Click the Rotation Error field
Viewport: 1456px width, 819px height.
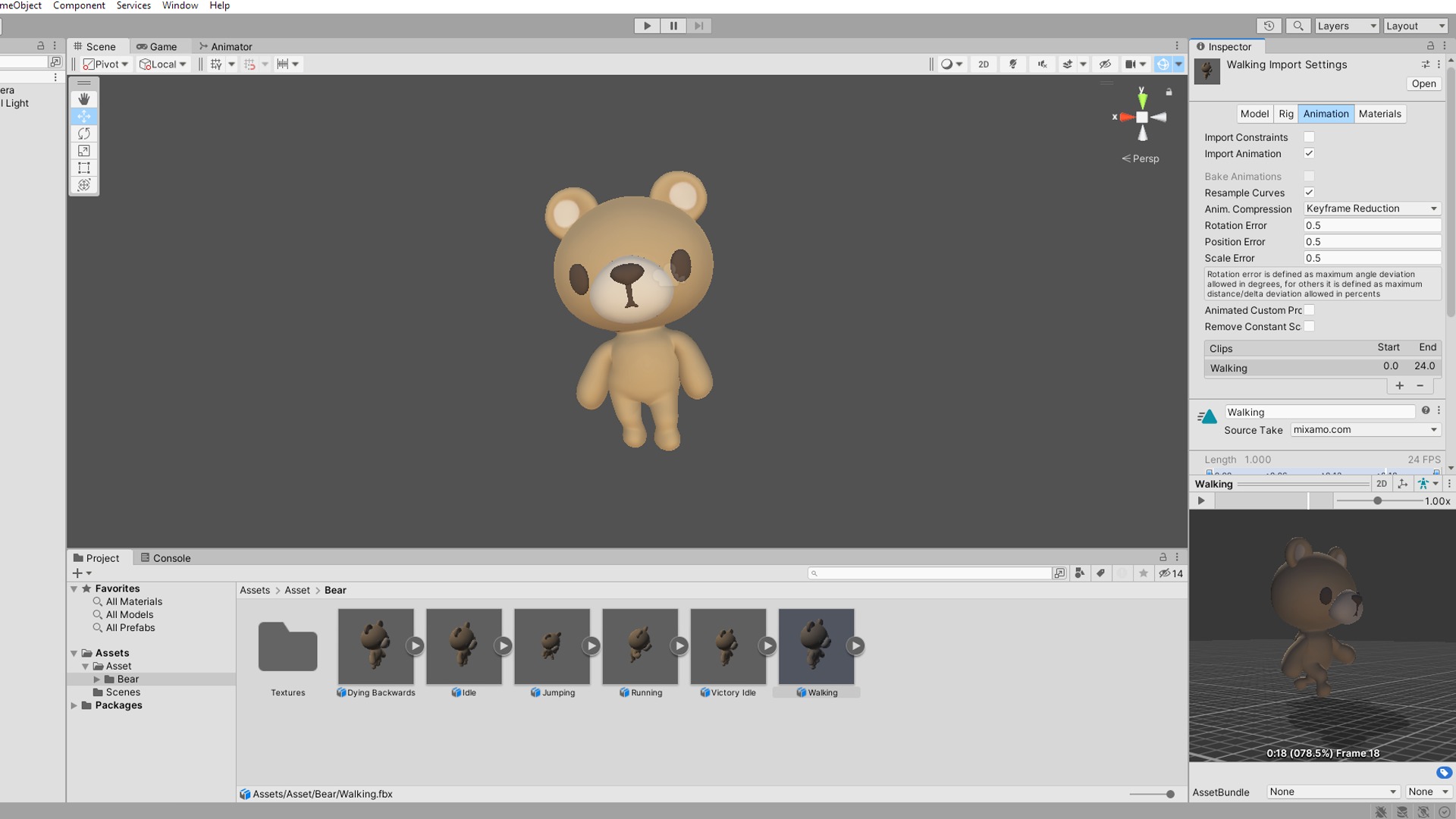1372,225
